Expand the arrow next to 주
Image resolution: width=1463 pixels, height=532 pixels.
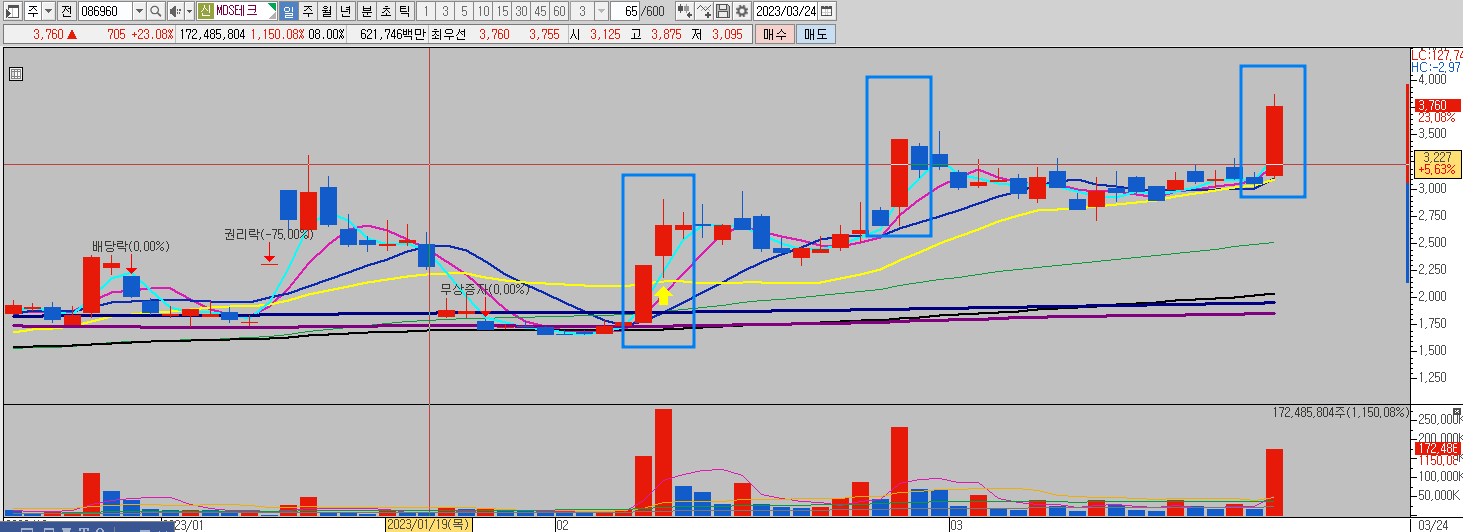pos(48,11)
